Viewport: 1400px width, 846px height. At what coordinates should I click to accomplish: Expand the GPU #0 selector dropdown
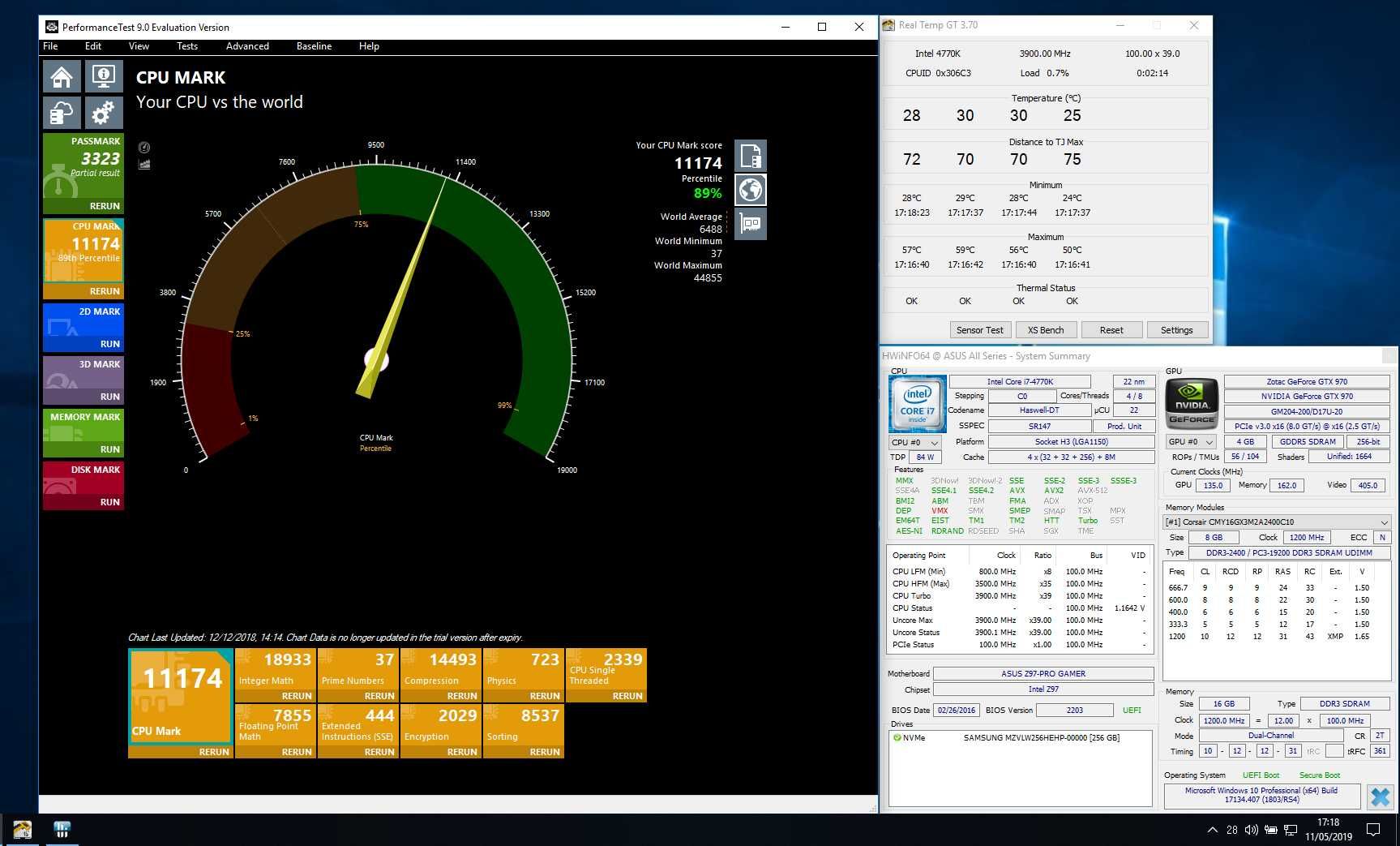click(x=1191, y=442)
